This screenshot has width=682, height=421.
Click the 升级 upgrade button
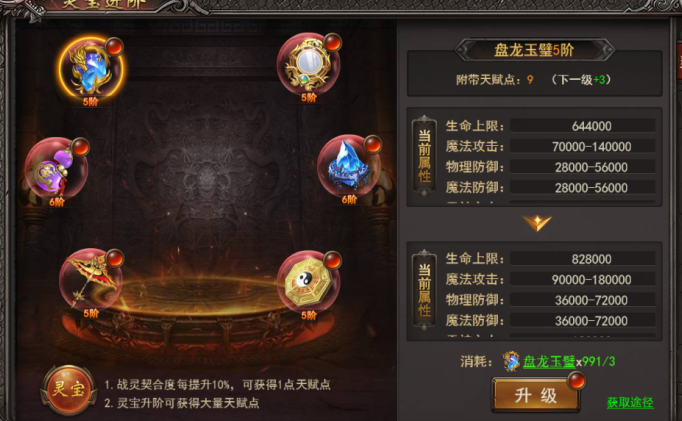pyautogui.click(x=536, y=395)
